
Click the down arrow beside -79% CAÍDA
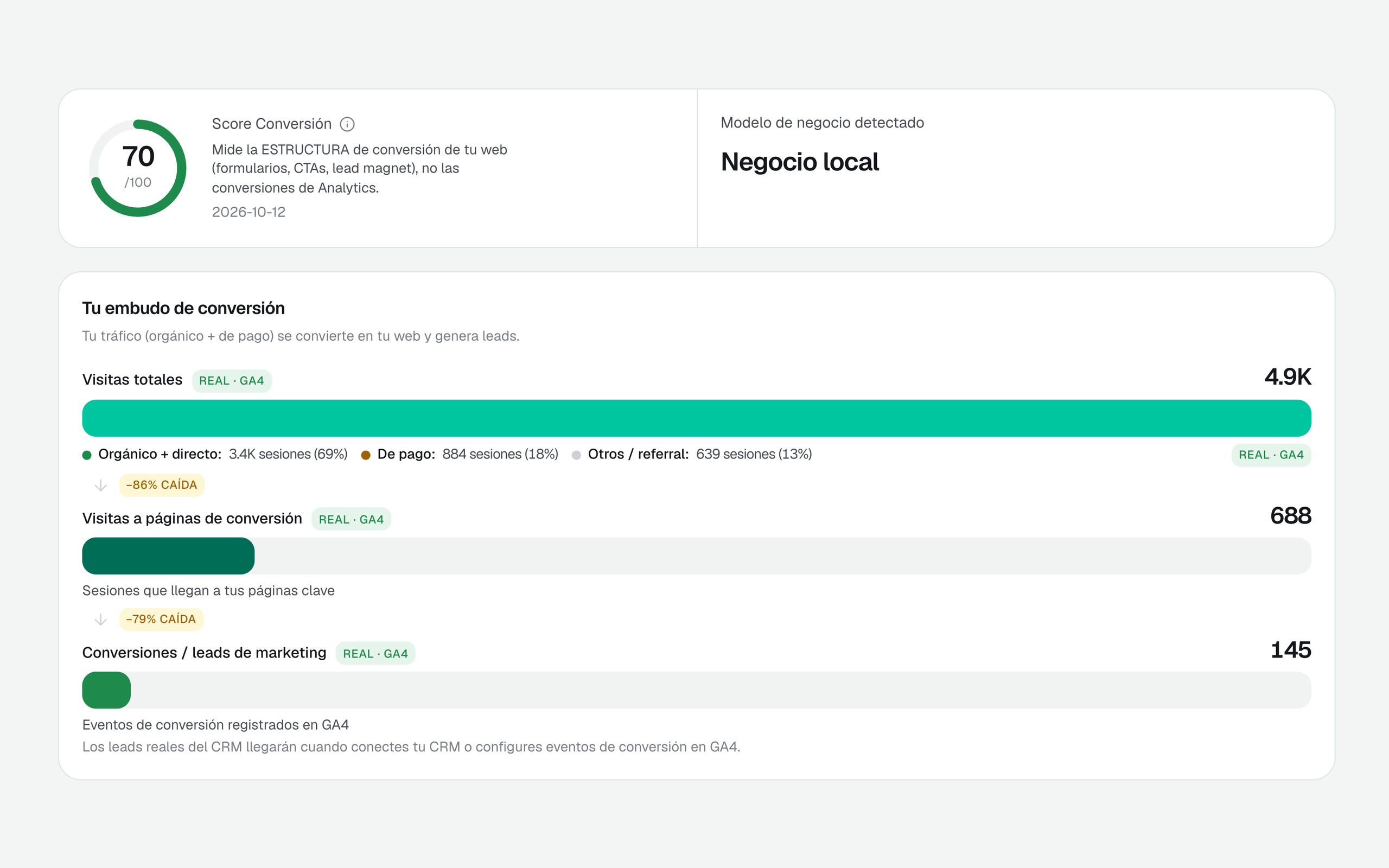[100, 620]
